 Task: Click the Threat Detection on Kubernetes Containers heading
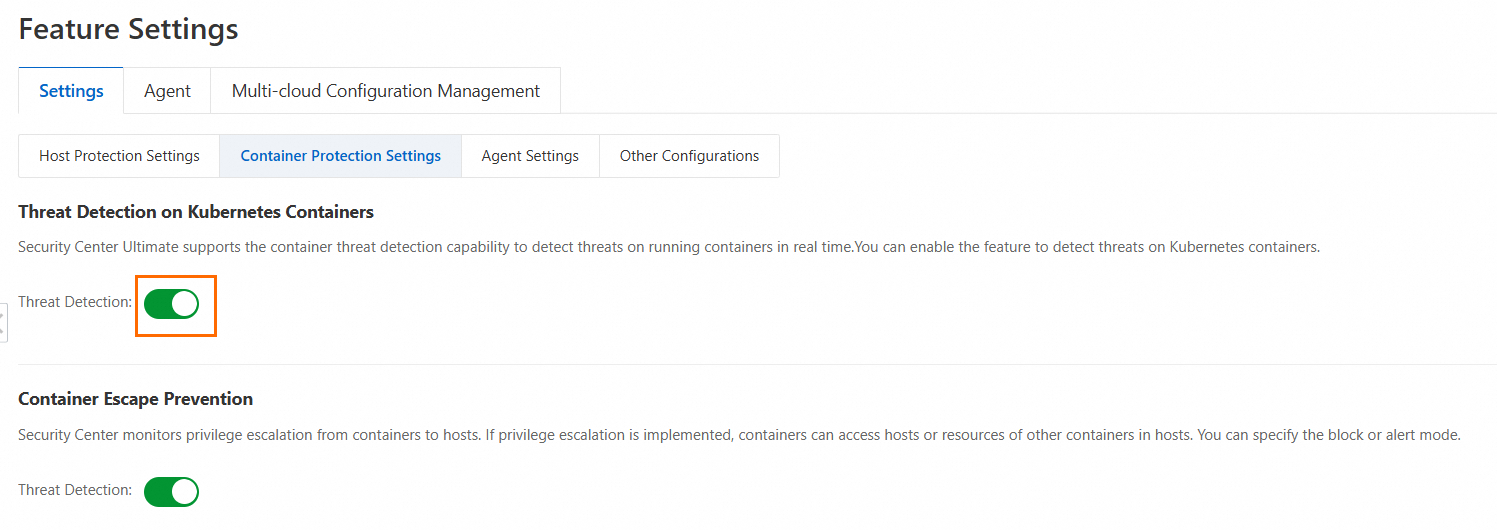pos(196,212)
